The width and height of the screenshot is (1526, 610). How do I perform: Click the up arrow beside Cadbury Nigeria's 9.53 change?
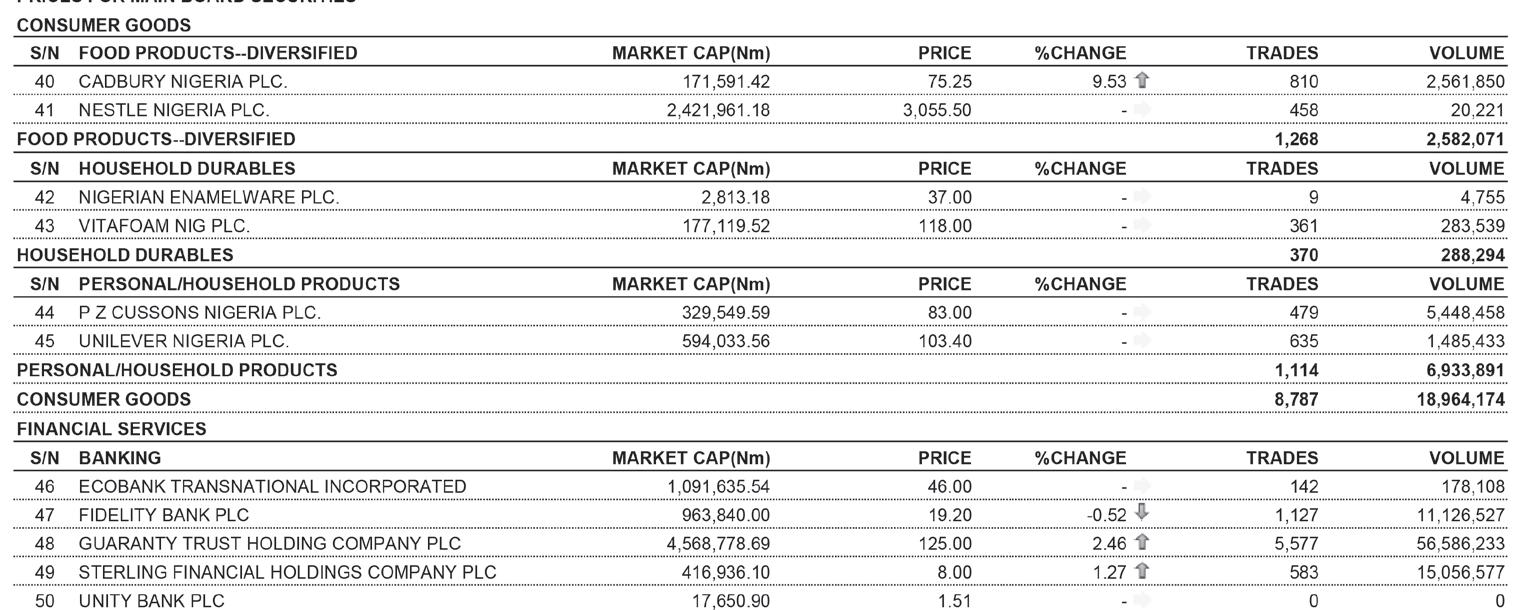coord(1143,81)
